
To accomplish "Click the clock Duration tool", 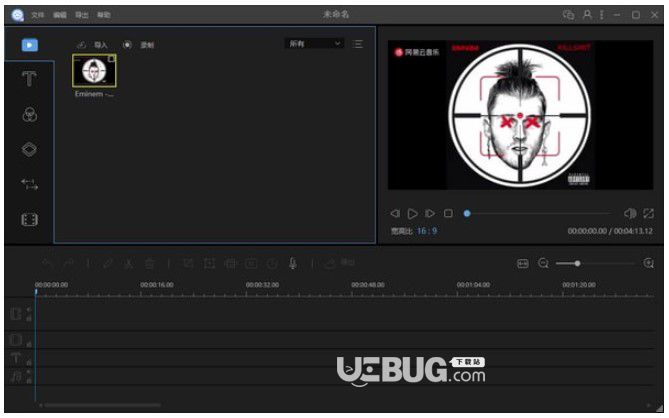I will 272,264.
